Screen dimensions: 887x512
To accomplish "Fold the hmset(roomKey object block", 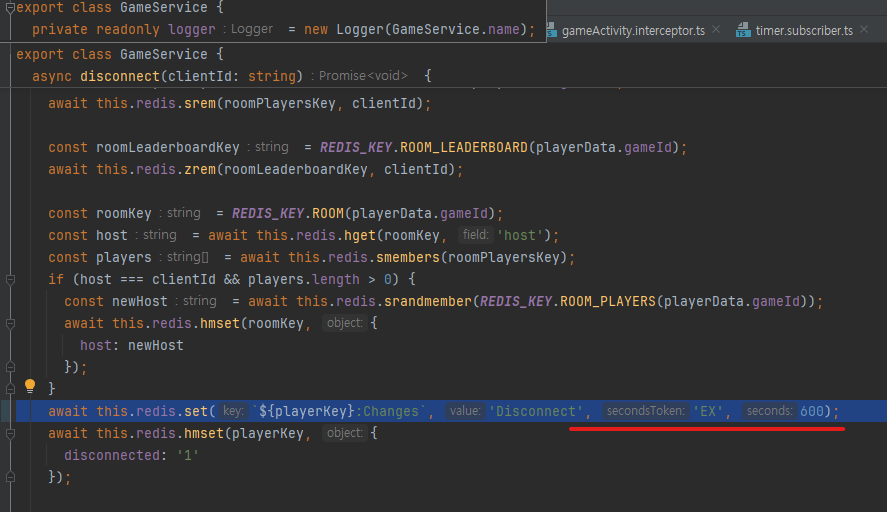I will pyautogui.click(x=10, y=324).
